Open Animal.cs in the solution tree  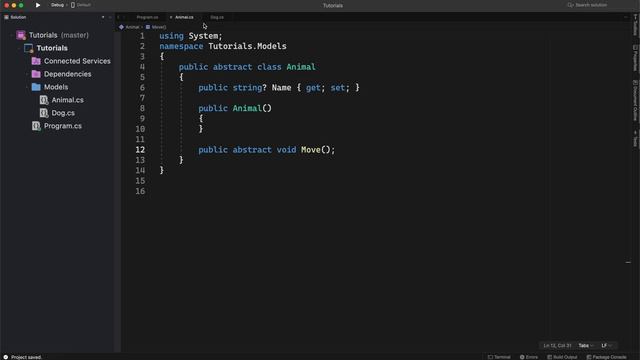pyautogui.click(x=67, y=100)
